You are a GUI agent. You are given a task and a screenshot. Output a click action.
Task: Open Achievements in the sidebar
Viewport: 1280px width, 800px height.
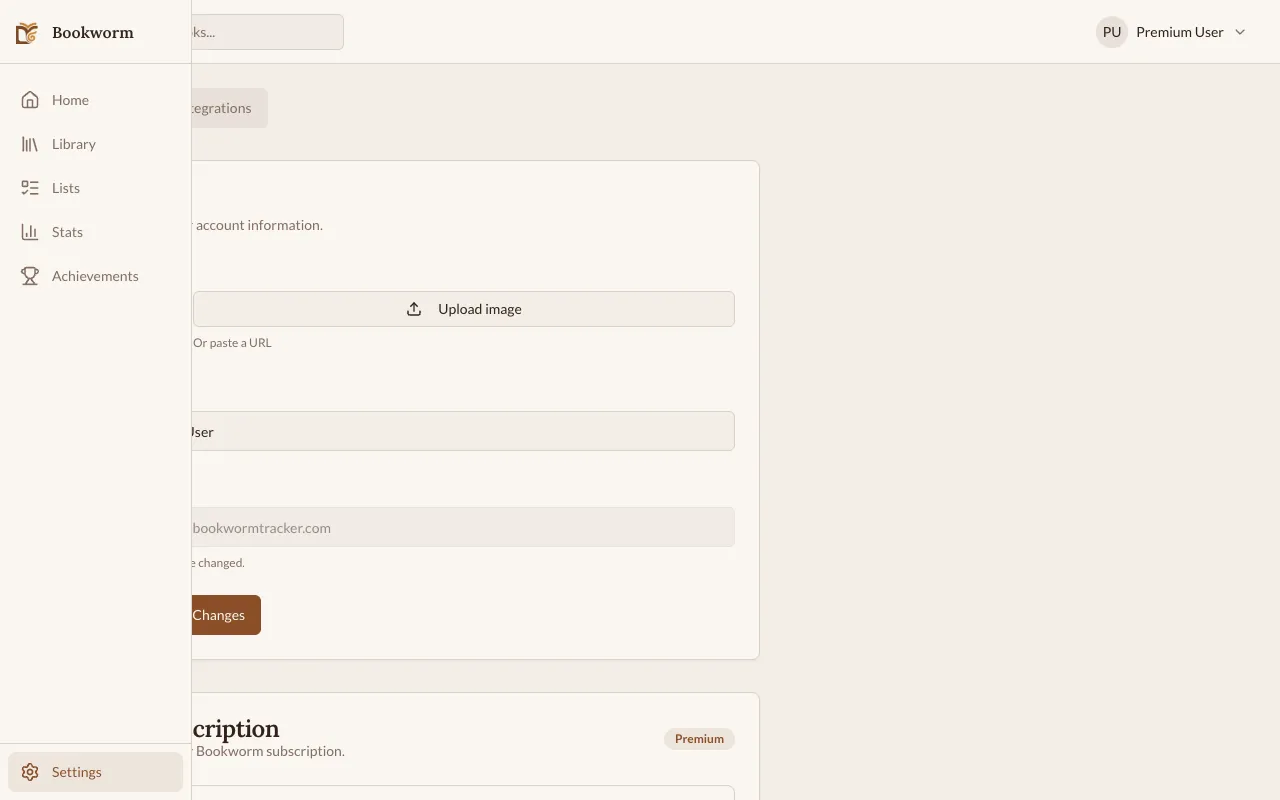click(x=95, y=276)
